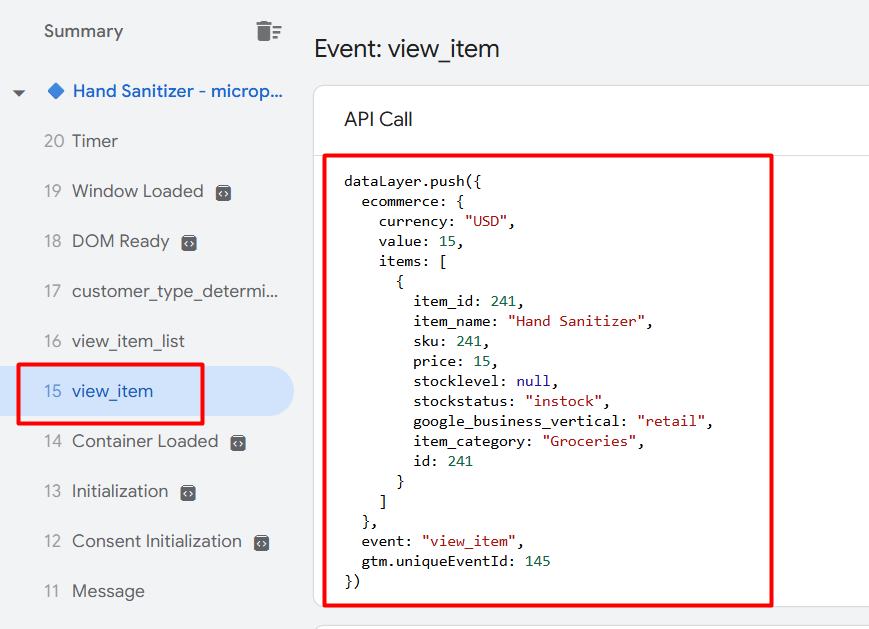The image size is (869, 629).
Task: Click code icon beside DOM Ready
Action: coord(189,242)
